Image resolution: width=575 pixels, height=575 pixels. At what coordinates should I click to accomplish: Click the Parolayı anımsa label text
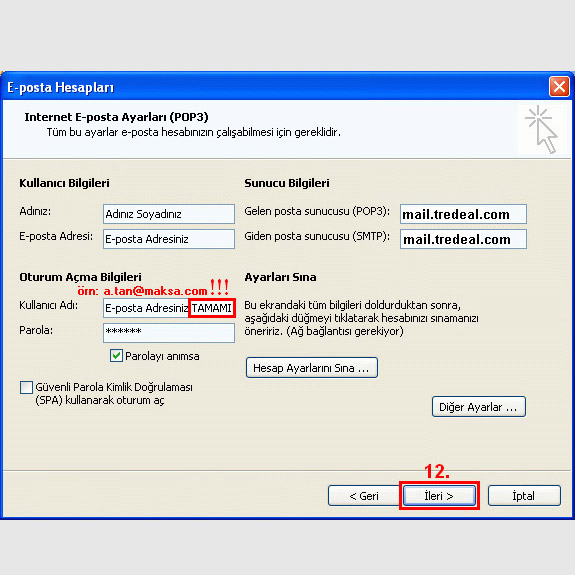162,356
